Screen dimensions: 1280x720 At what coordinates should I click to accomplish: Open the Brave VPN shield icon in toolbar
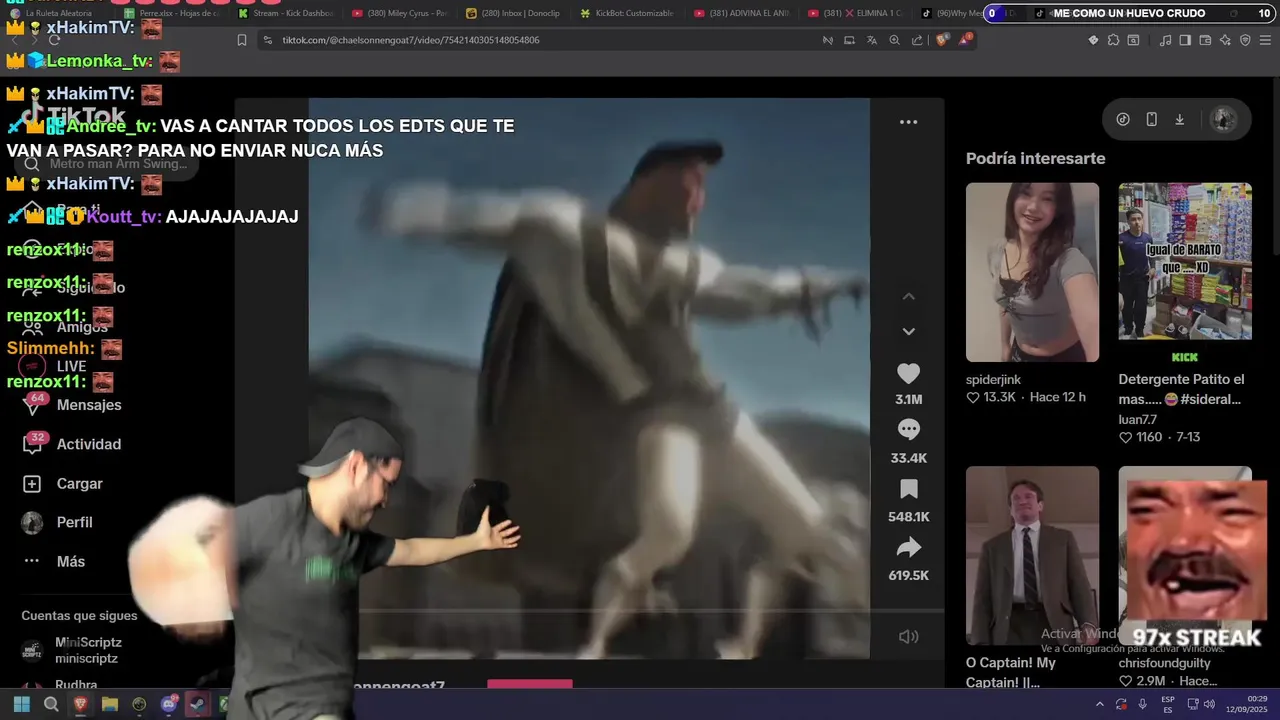(1245, 40)
